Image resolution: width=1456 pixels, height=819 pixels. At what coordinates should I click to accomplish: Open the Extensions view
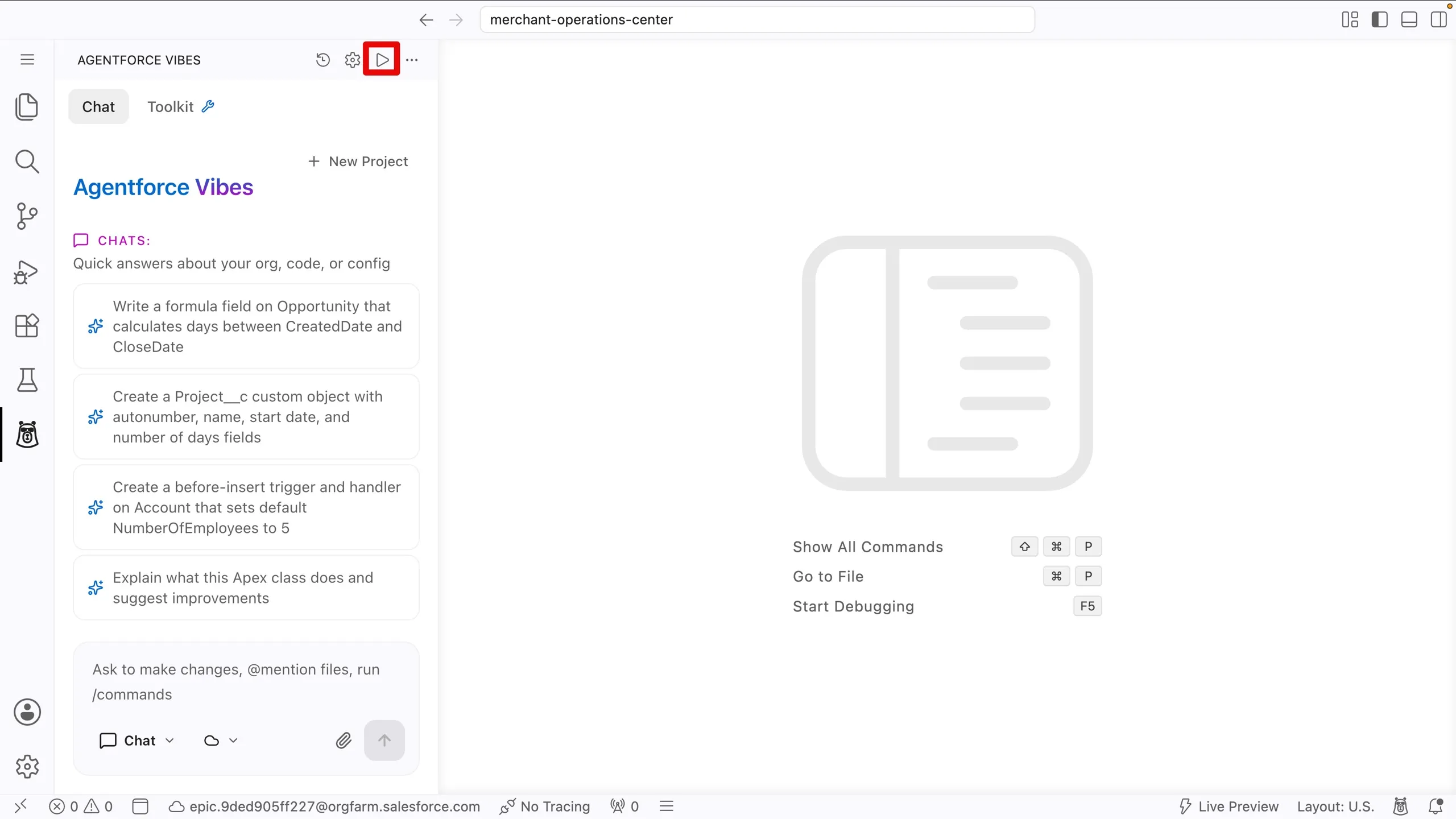point(27,326)
